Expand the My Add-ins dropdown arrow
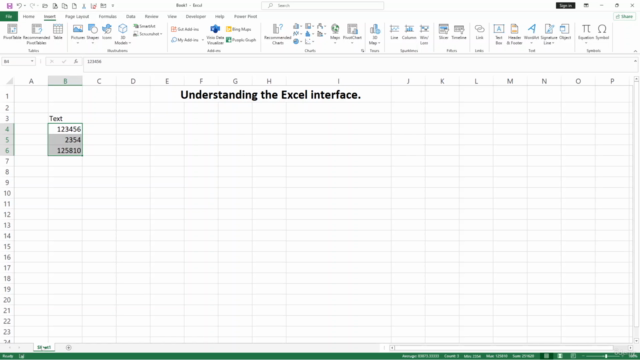640x360 pixels. 203,40
